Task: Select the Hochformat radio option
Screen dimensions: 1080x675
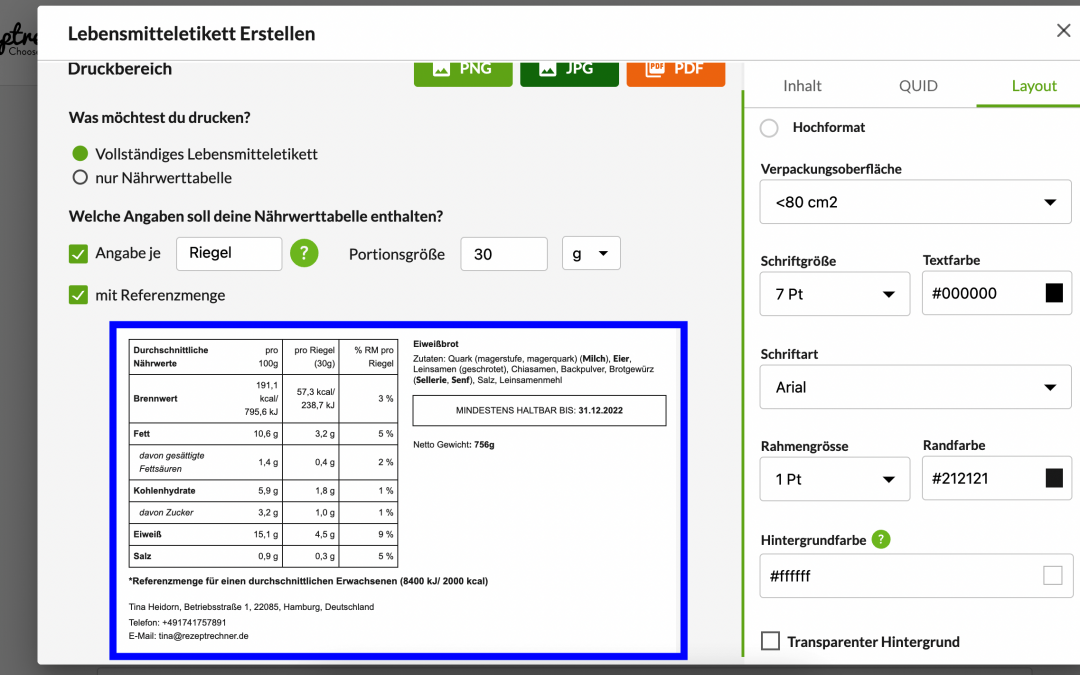Action: [x=769, y=128]
